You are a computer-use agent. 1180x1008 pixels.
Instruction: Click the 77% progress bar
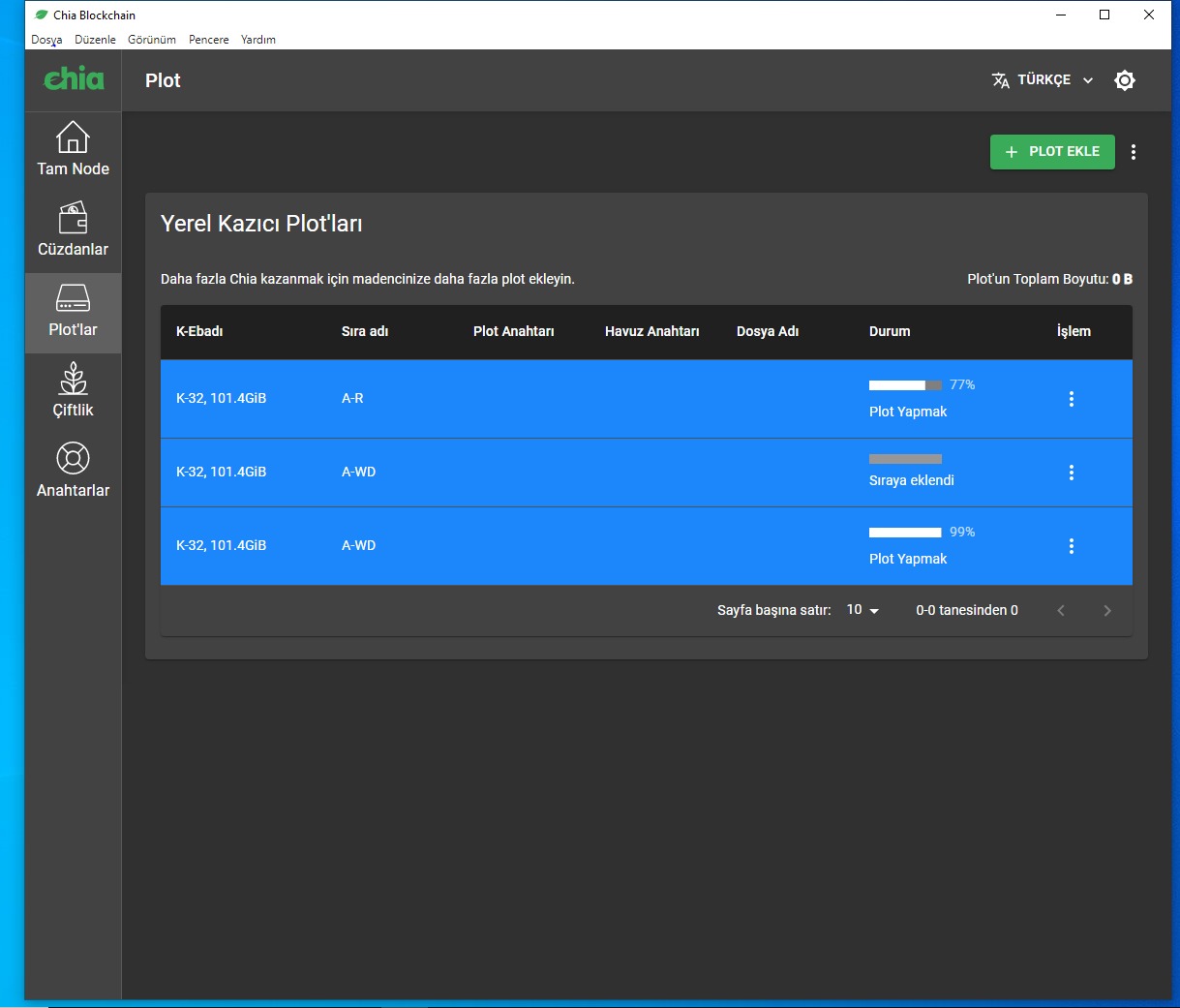coord(905,385)
